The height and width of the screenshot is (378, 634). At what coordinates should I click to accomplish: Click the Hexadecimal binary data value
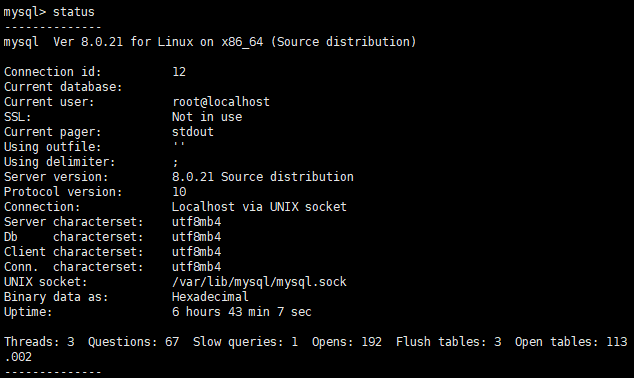210,297
